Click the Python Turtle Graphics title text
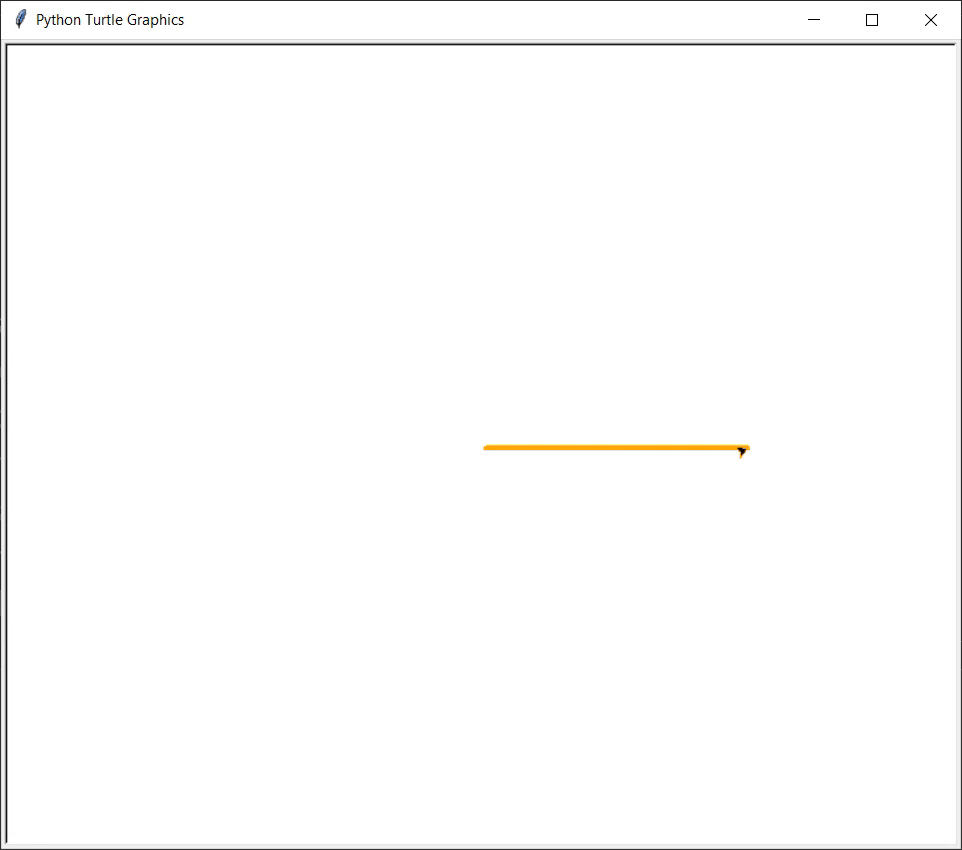 click(x=110, y=20)
